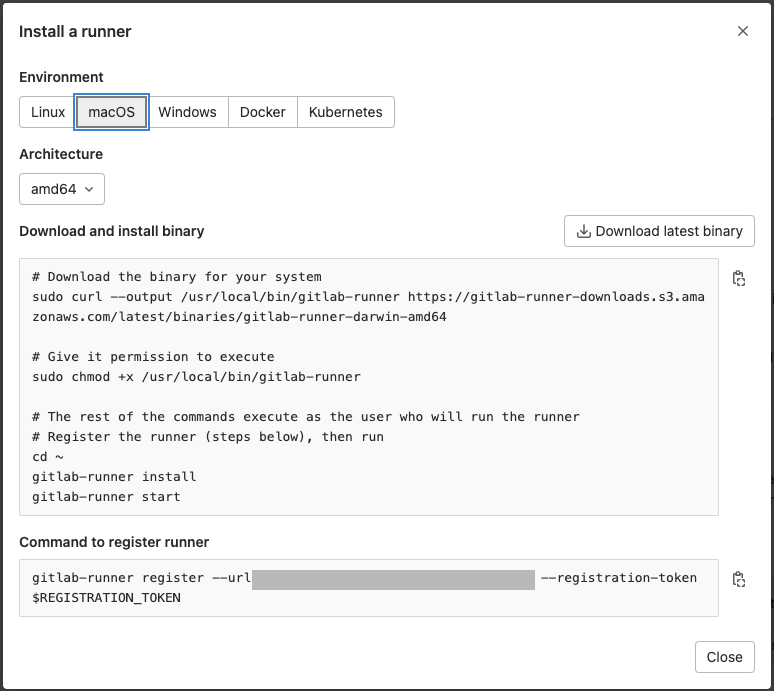Screen dimensions: 774x691
Task: Select the Linux environment
Action: pos(48,112)
